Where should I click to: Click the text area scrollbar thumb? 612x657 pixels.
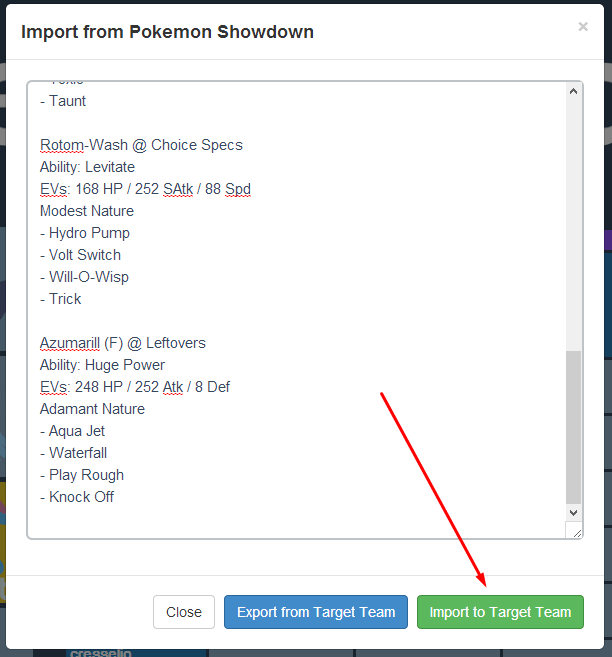pos(574,425)
